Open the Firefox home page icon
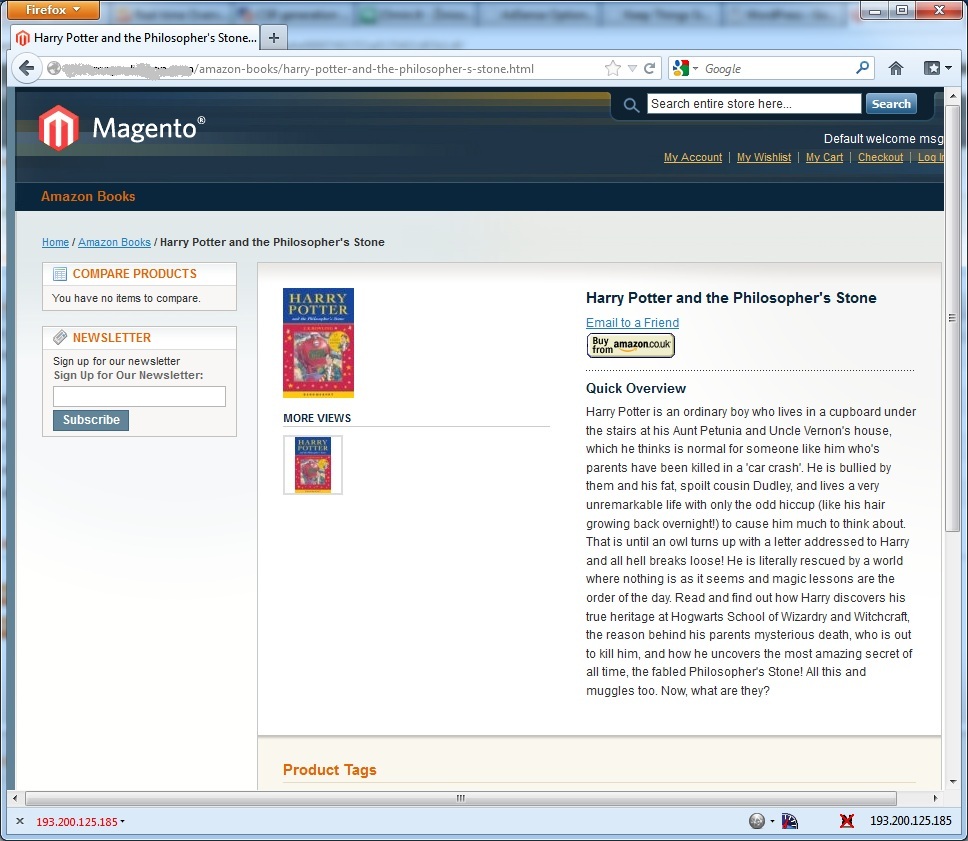The height and width of the screenshot is (841, 968). (896, 68)
